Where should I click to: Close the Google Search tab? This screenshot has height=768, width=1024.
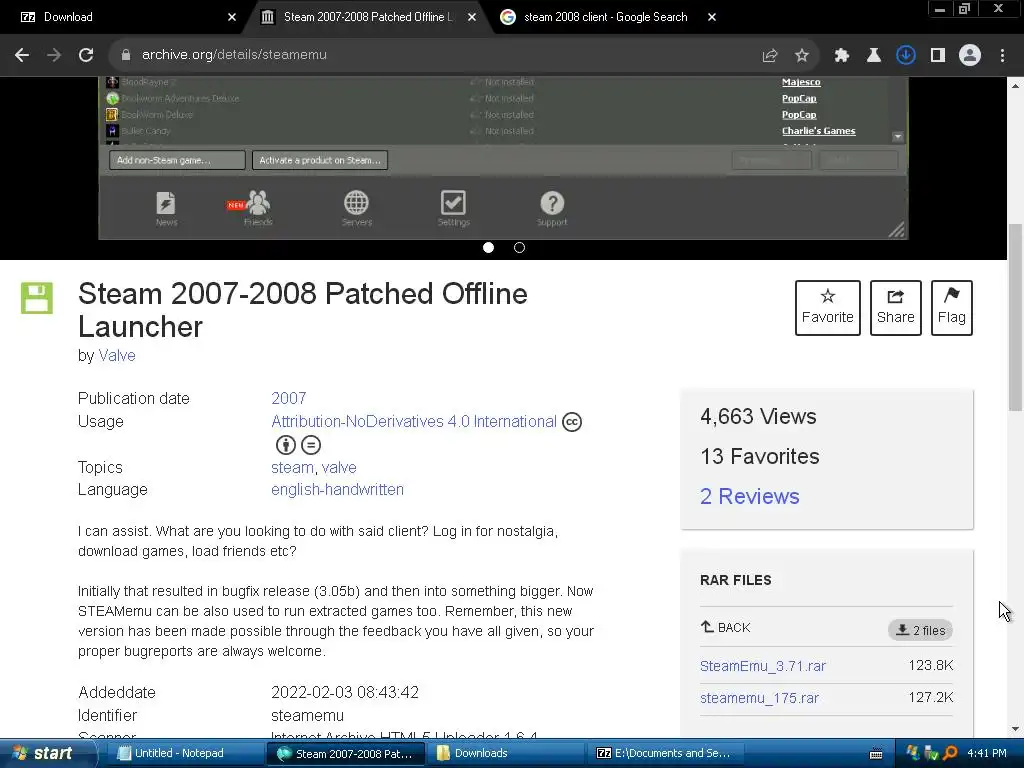click(x=712, y=17)
